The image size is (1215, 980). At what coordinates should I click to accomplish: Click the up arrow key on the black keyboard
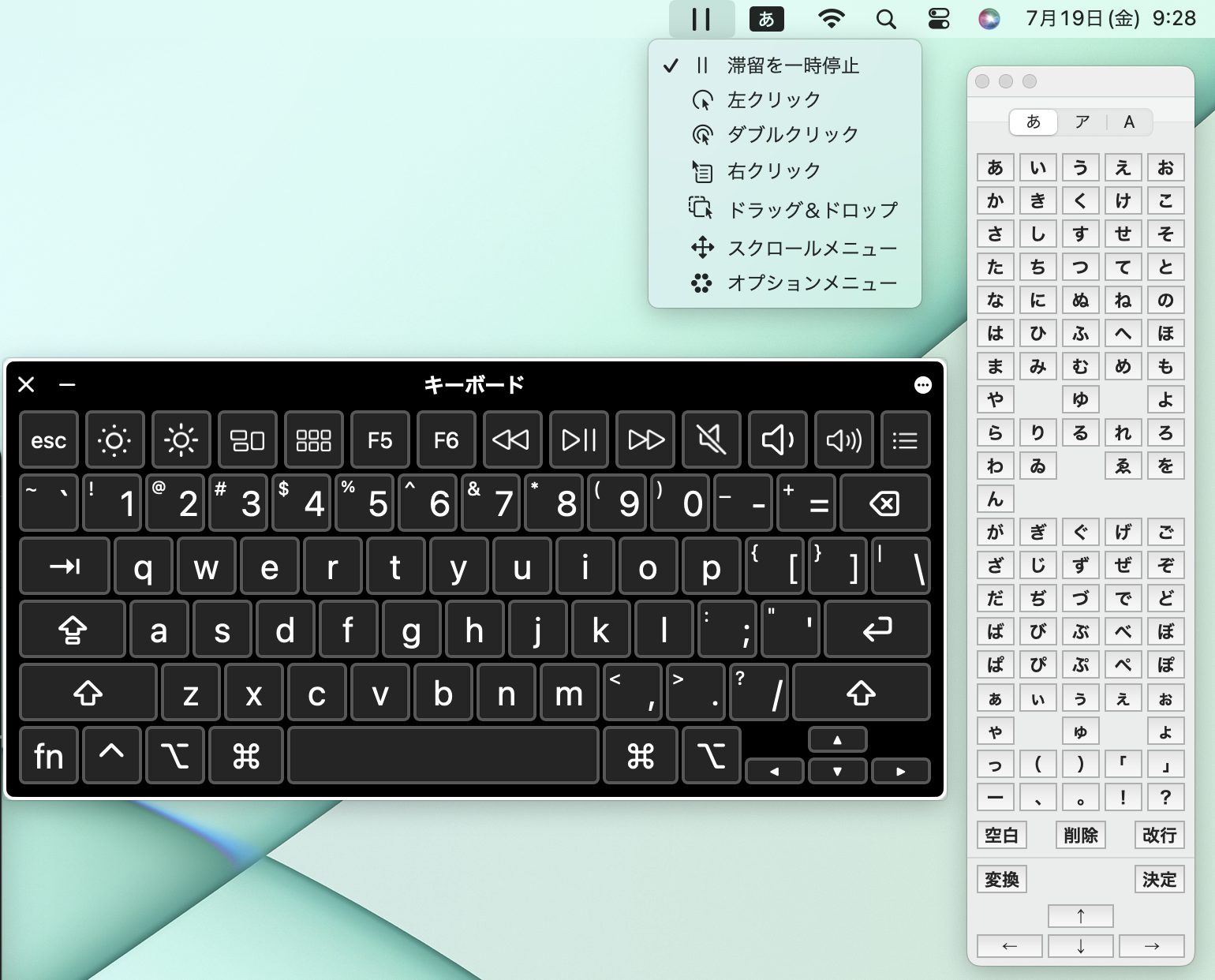[838, 740]
